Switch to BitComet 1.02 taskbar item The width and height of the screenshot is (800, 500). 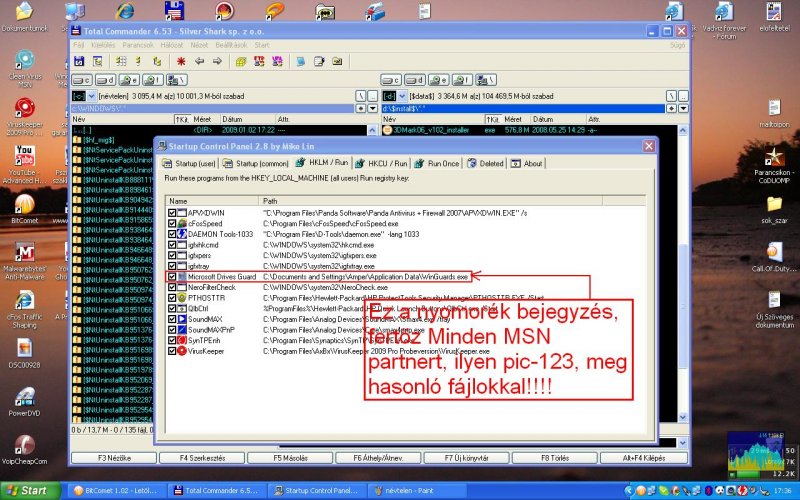[x=117, y=491]
